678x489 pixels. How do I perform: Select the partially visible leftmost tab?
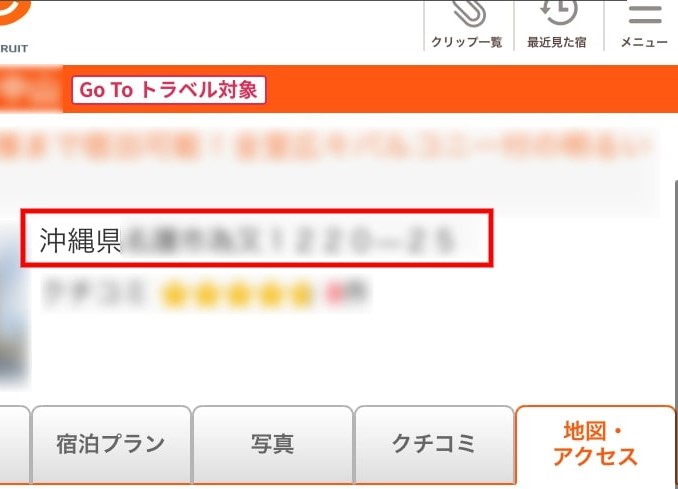pyautogui.click(x=14, y=444)
